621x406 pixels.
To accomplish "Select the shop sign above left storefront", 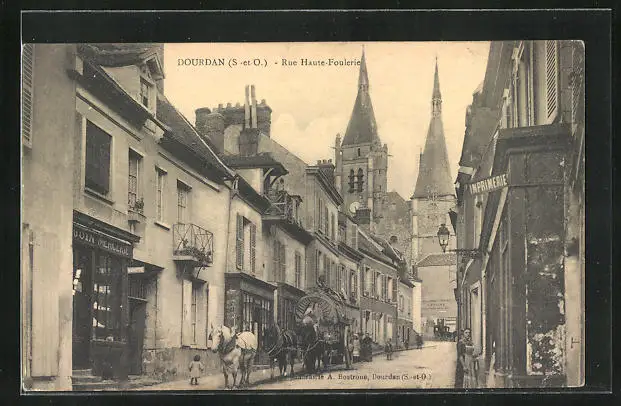I will pos(102,240).
